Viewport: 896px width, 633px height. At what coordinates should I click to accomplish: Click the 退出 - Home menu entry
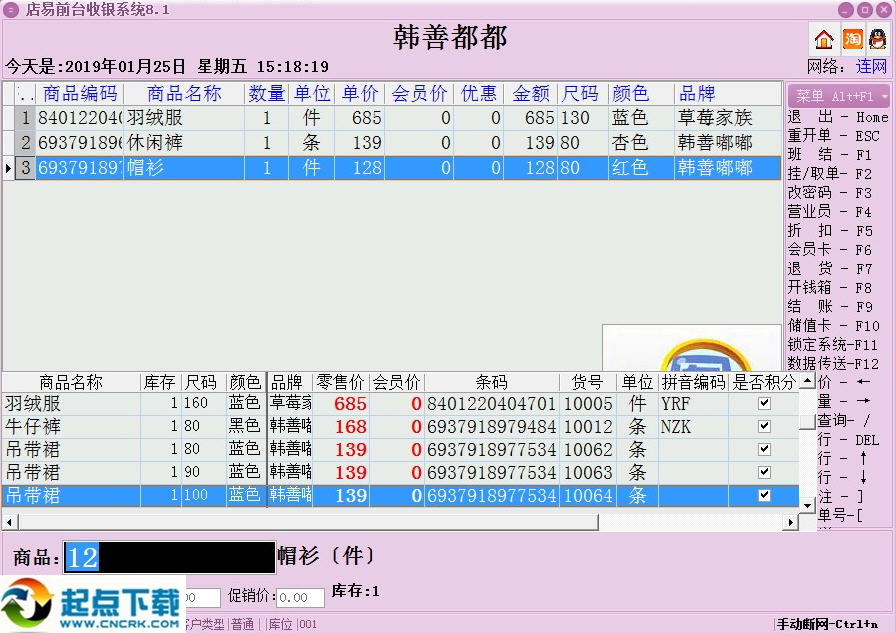click(838, 117)
